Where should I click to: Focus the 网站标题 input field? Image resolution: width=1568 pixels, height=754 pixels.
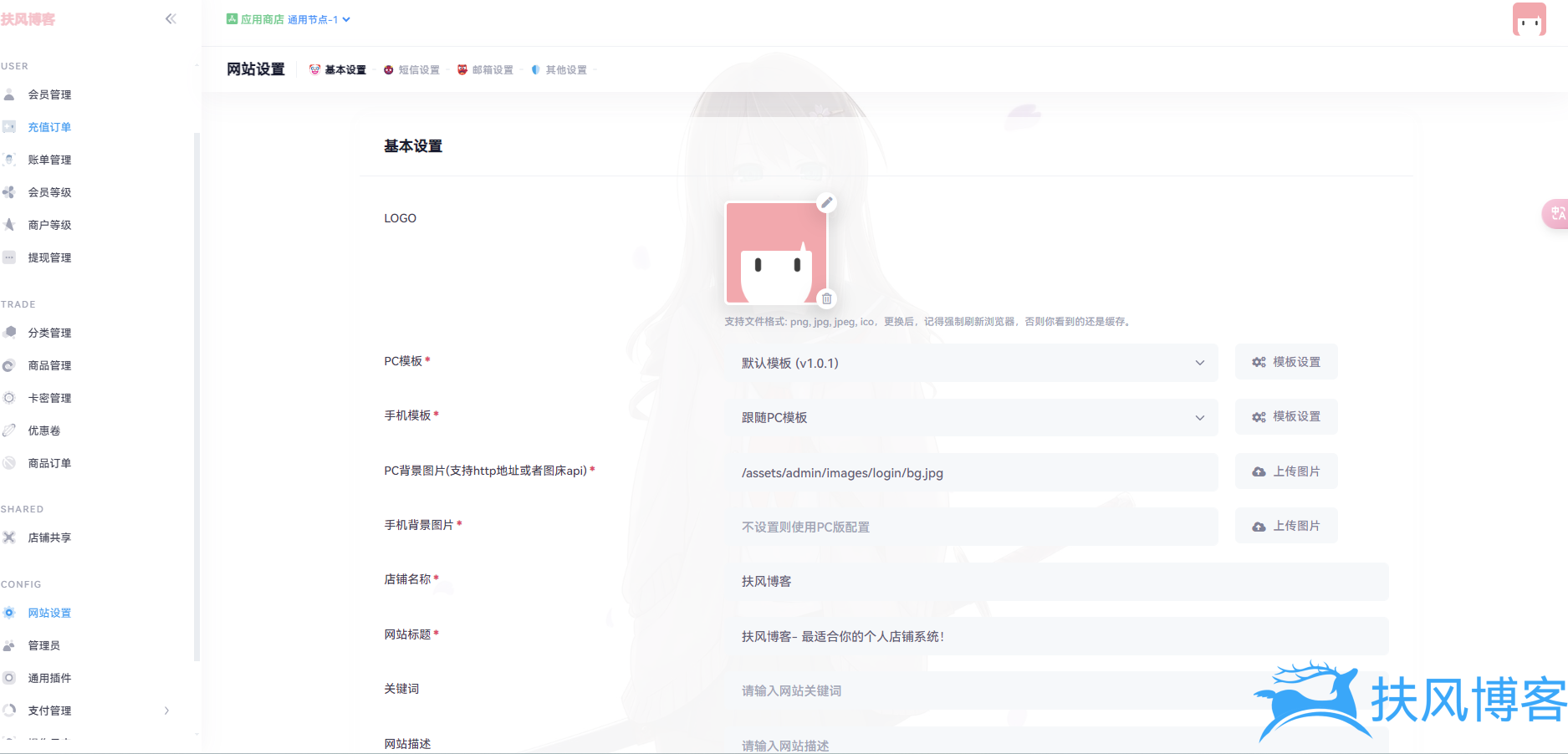click(x=1056, y=636)
